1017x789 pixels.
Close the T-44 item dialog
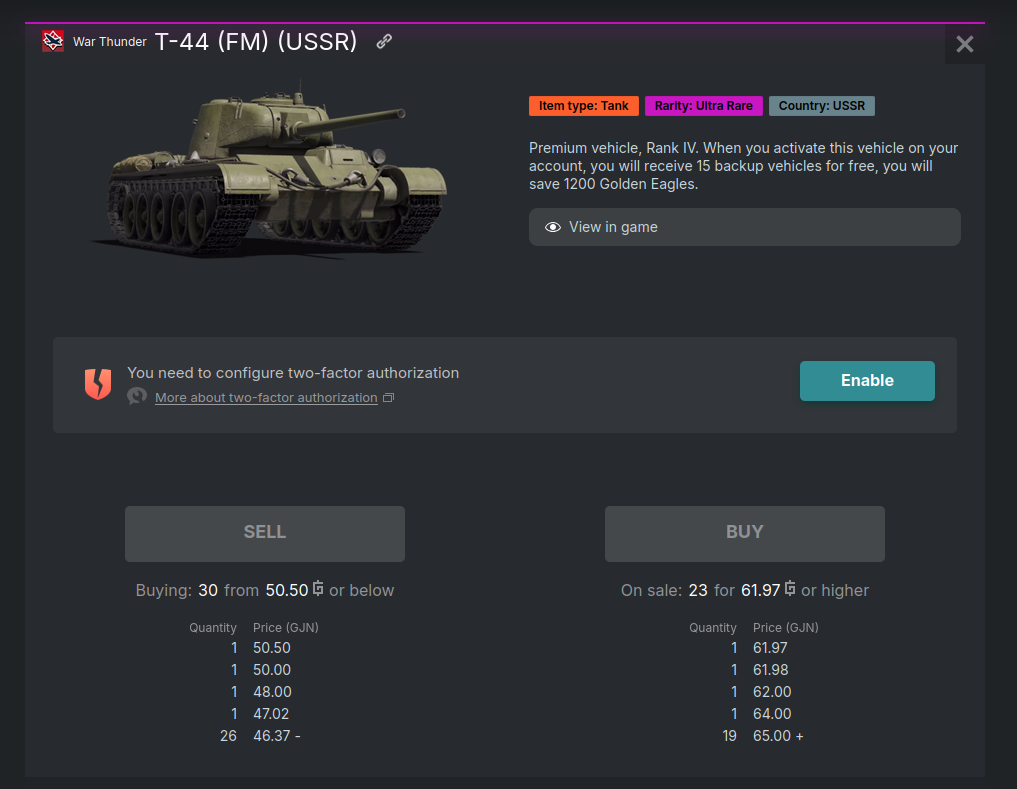(x=964, y=44)
